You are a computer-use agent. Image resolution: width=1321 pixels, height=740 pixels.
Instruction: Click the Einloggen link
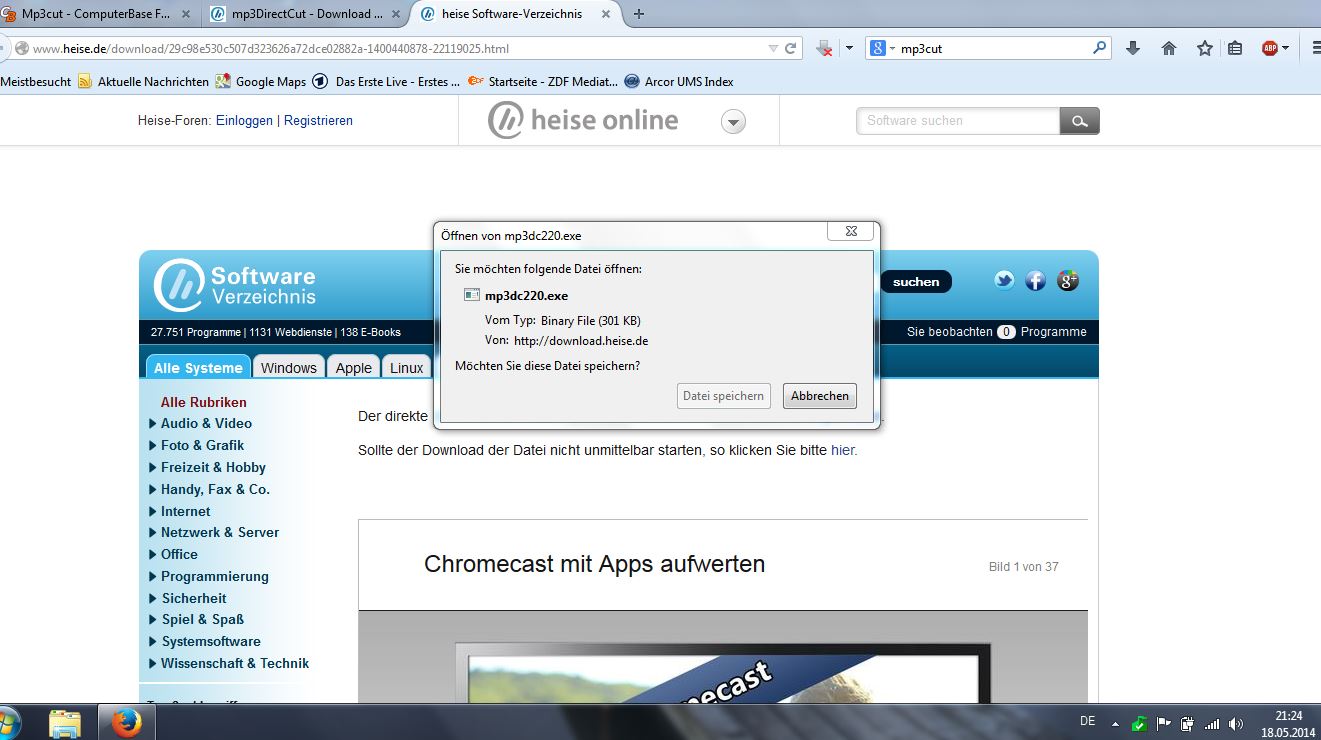tap(244, 120)
